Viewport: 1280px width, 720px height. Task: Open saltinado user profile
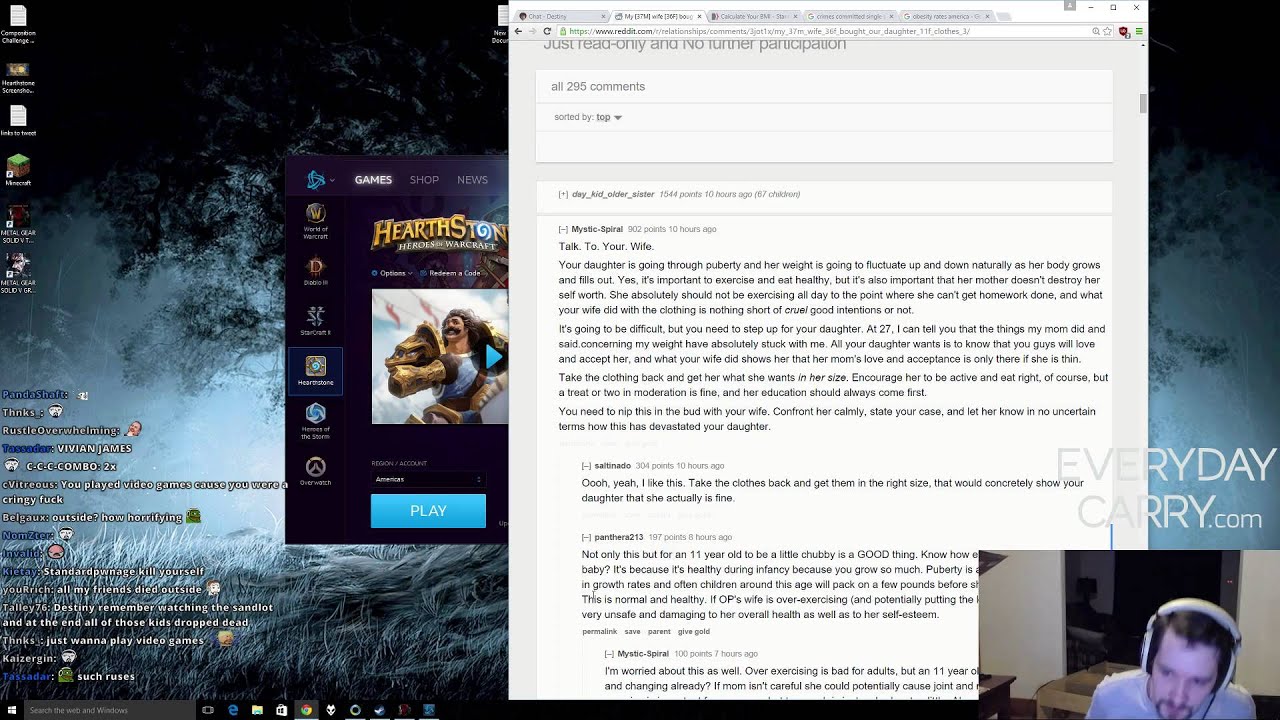[612, 465]
